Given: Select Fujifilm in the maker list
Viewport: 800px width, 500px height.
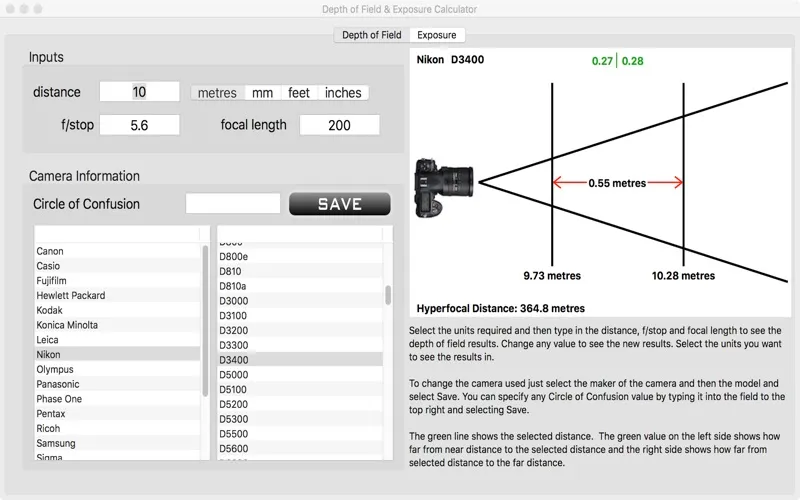Looking at the screenshot, I should (117, 281).
